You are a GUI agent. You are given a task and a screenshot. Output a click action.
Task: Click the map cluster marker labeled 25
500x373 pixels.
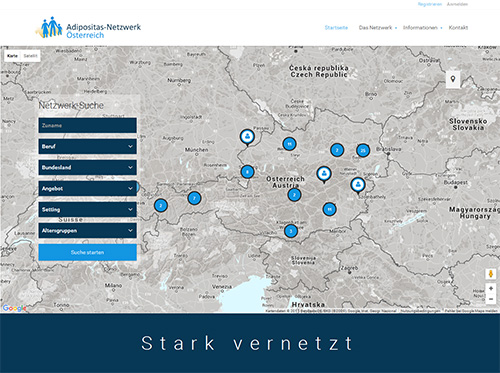363,150
